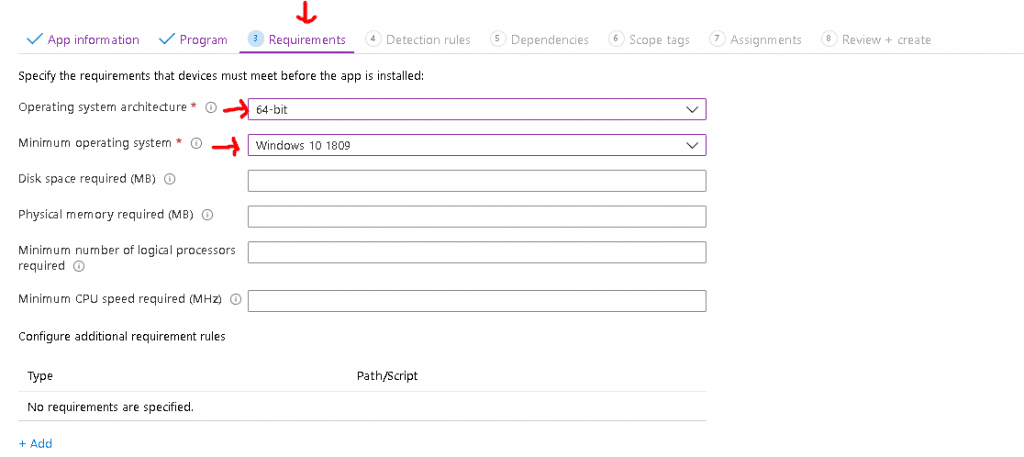Click the Path/Script column header
The image size is (1024, 457).
(387, 376)
